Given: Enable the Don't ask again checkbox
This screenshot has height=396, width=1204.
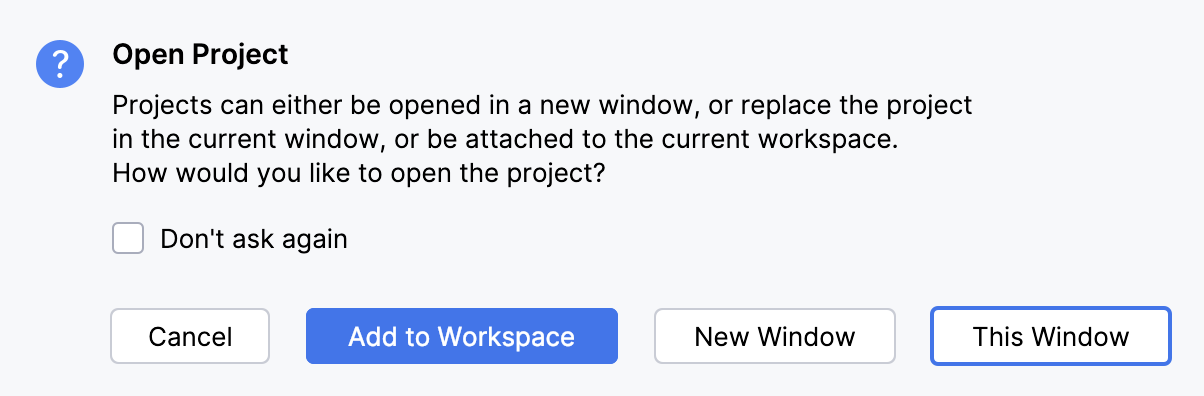Looking at the screenshot, I should coord(128,239).
